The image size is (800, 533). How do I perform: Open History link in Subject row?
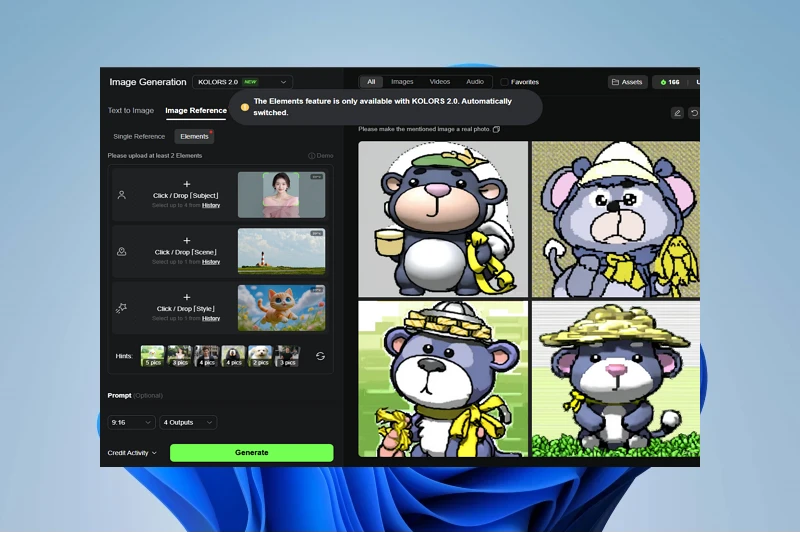click(211, 206)
